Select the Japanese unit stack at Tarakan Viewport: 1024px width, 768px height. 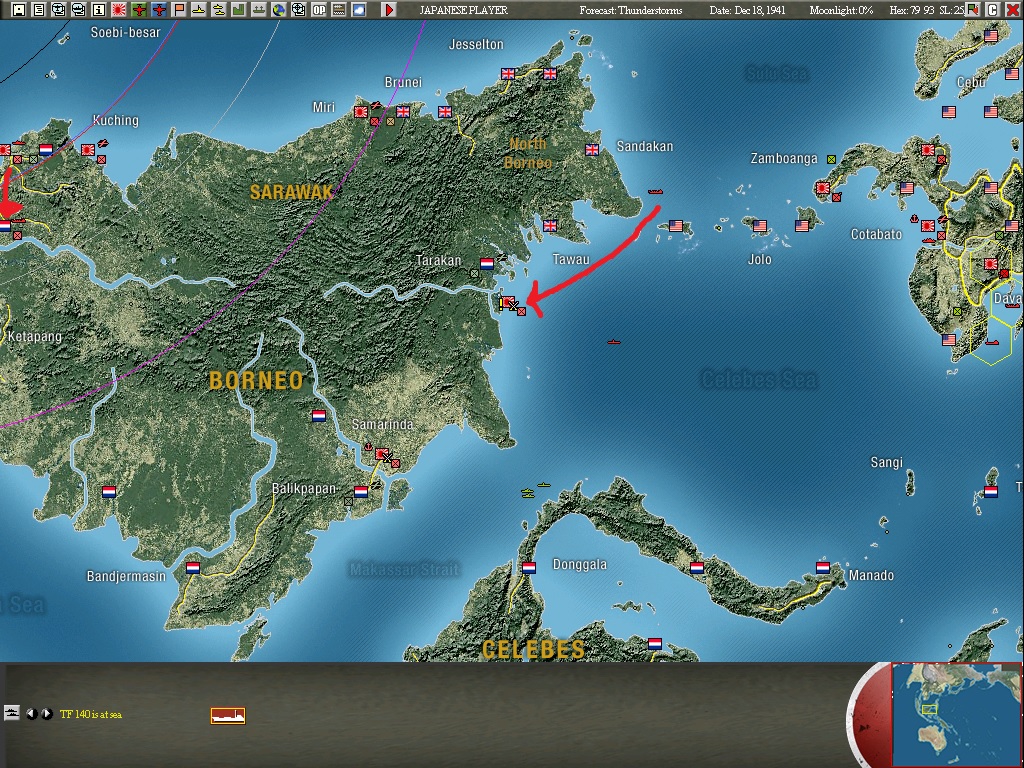point(508,302)
